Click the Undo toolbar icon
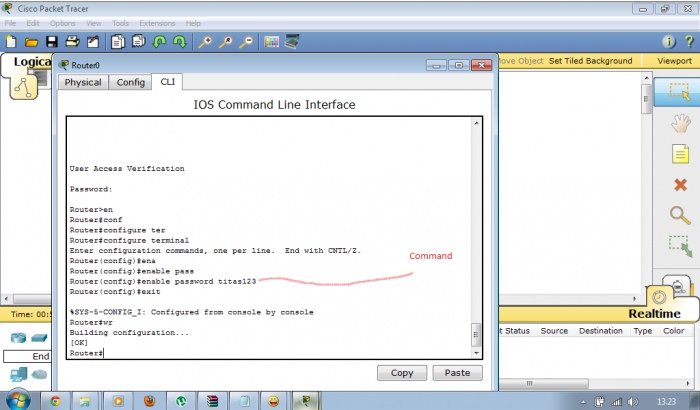 tap(159, 42)
